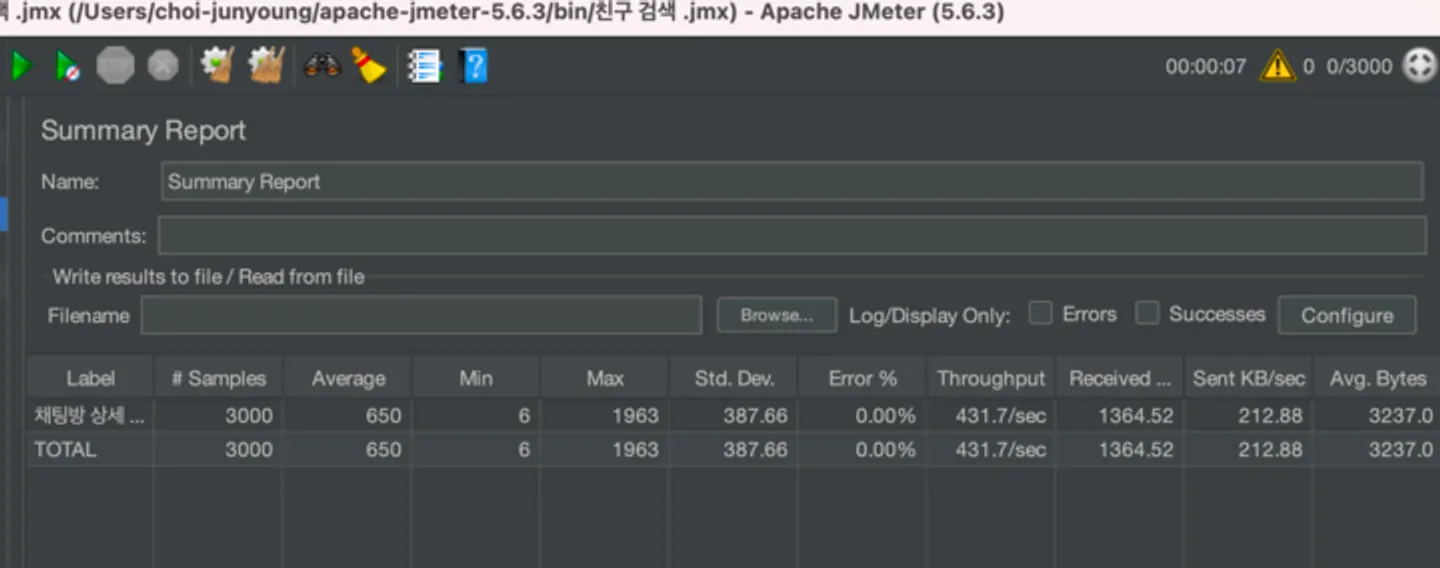Open the Configure button
Image resolution: width=1440 pixels, height=568 pixels.
(x=1347, y=315)
